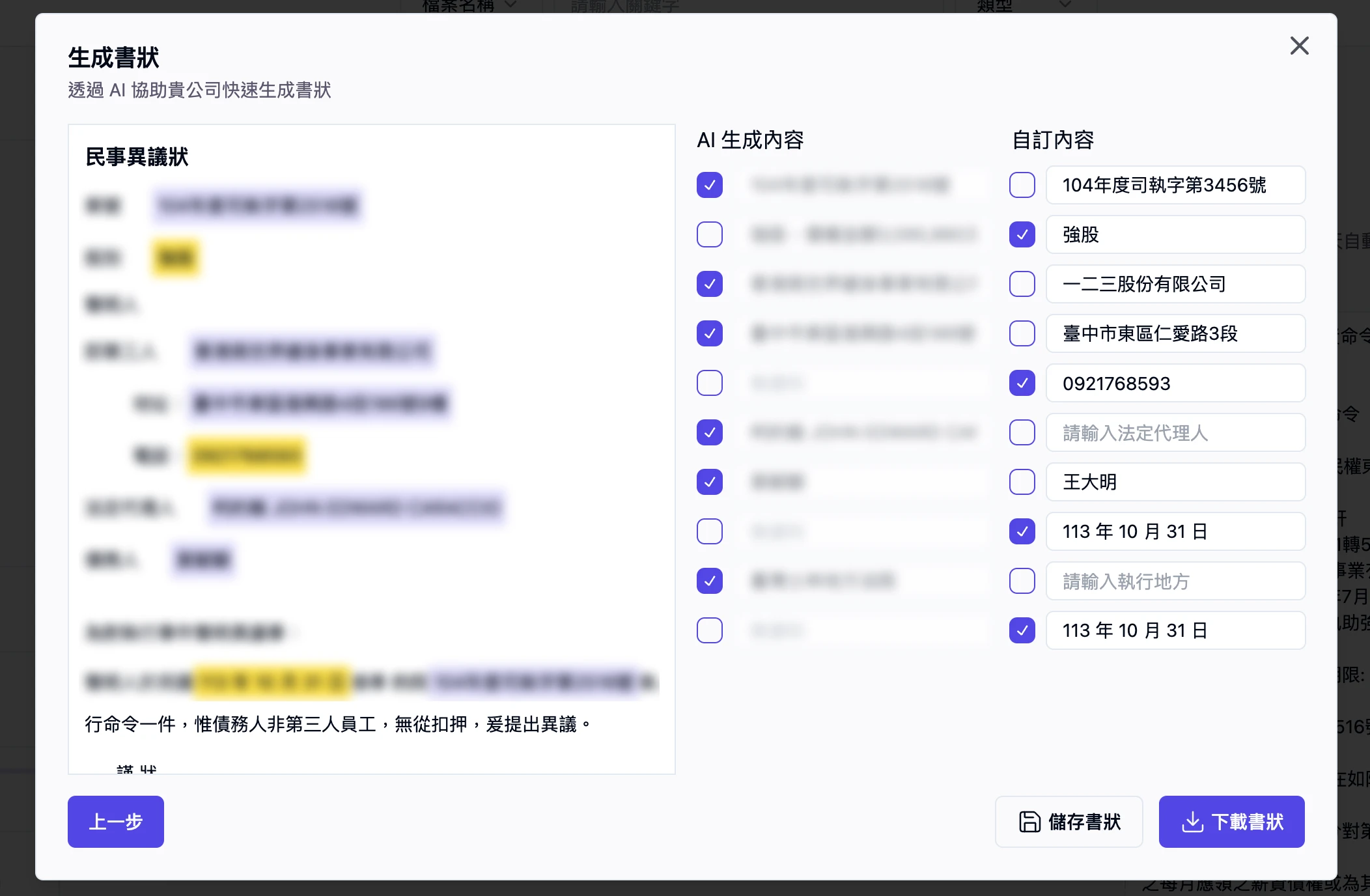This screenshot has height=896, width=1370.
Task: Click the 儲存書狀 button
Action: (1069, 822)
